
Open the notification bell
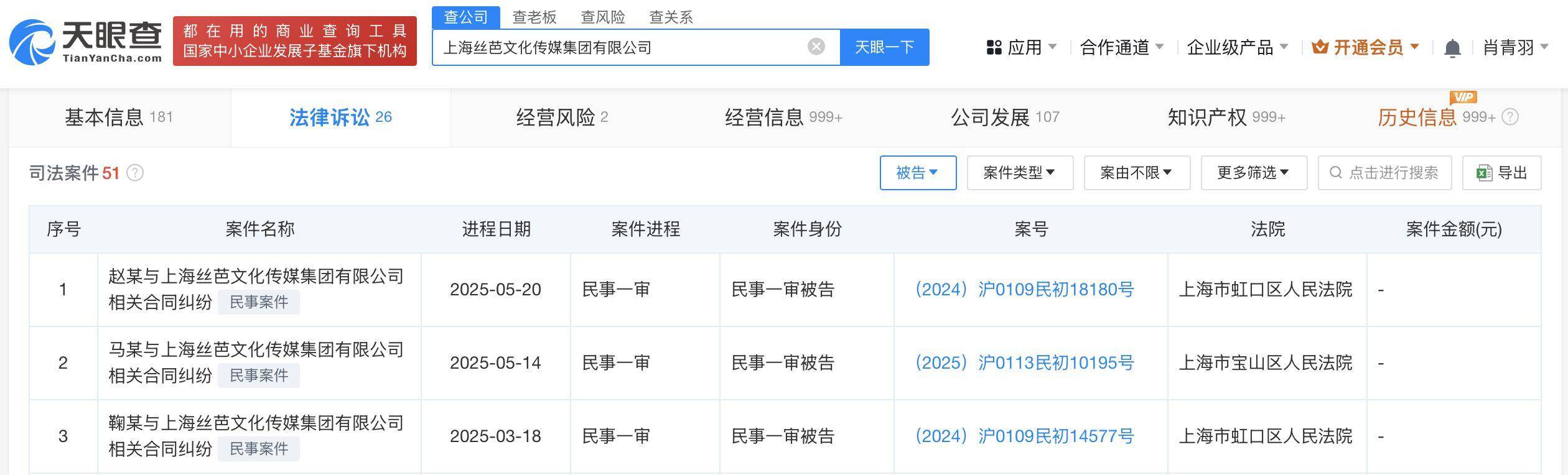(x=1452, y=48)
